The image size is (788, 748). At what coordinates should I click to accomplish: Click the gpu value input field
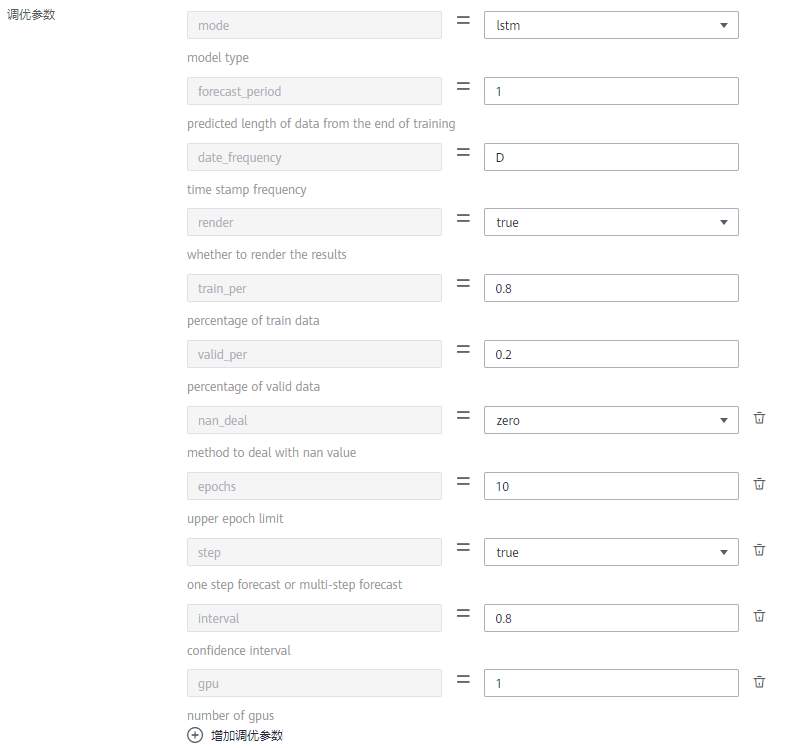610,683
